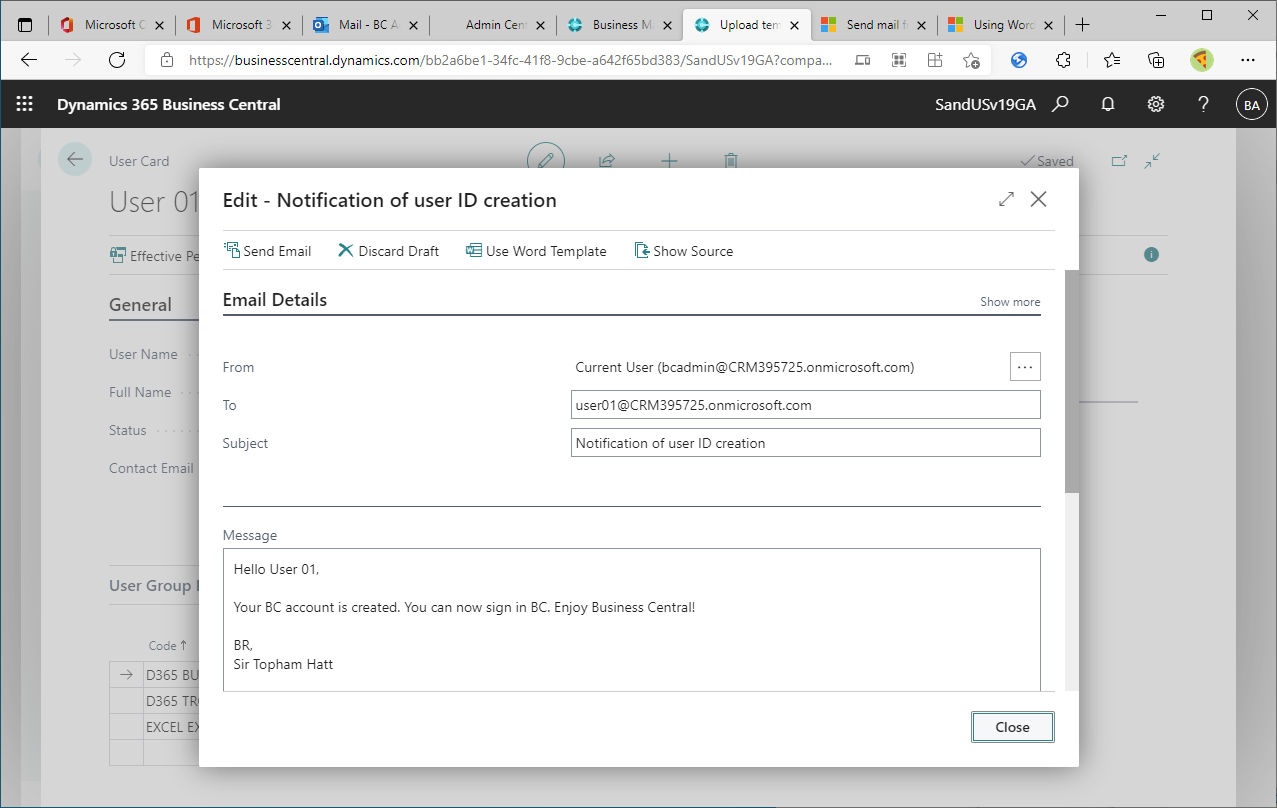Image resolution: width=1277 pixels, height=808 pixels.
Task: Click Send Email in the dialog toolbar
Action: pos(268,251)
